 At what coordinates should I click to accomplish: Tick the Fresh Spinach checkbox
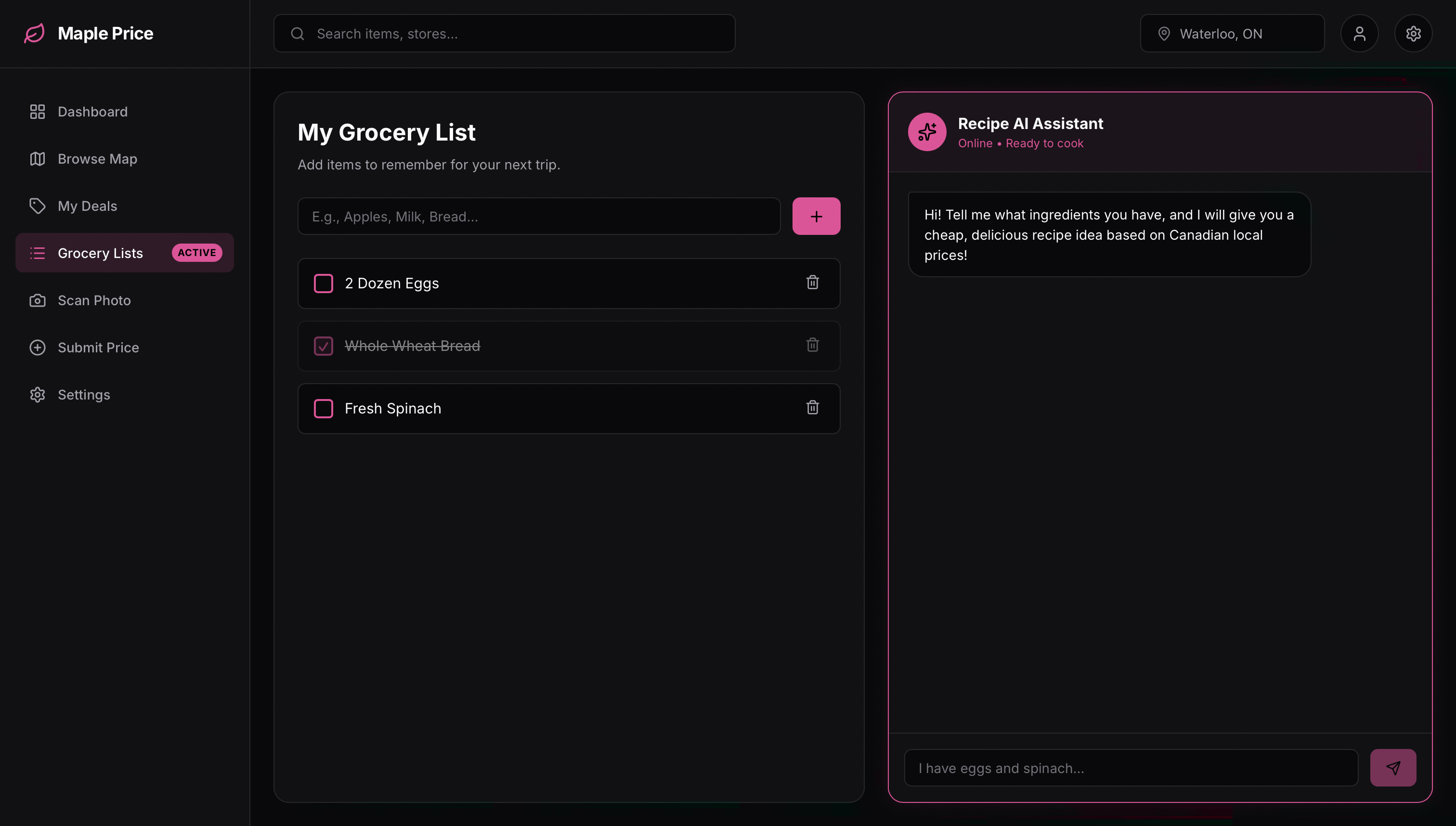point(324,409)
